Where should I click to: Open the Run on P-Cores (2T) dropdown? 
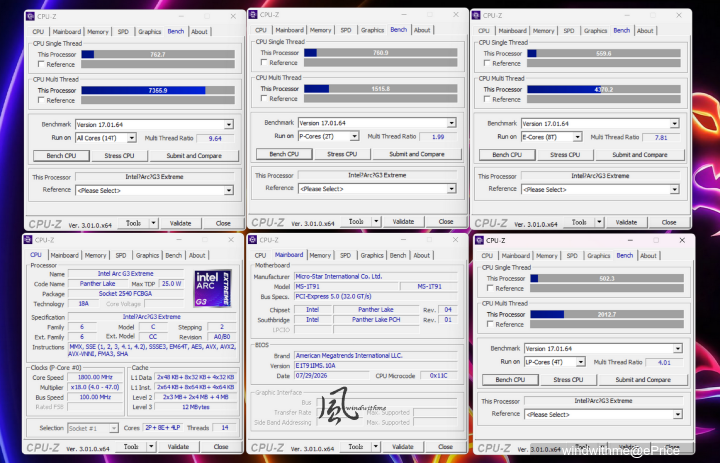click(354, 136)
